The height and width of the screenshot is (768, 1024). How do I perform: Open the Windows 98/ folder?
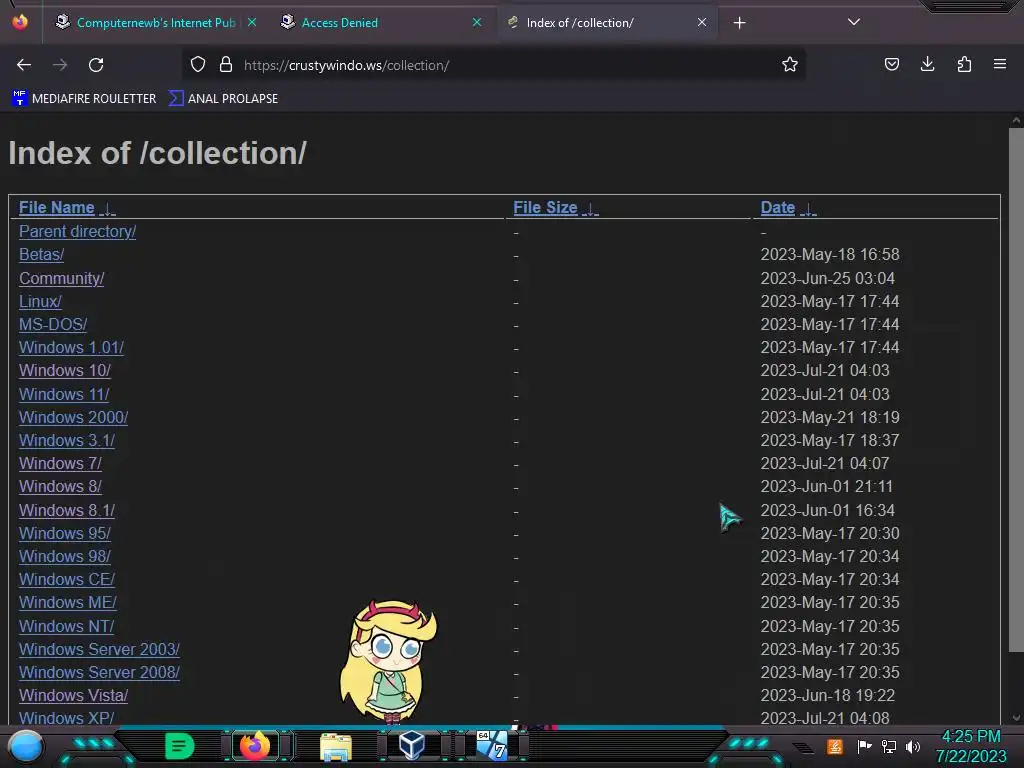65,556
